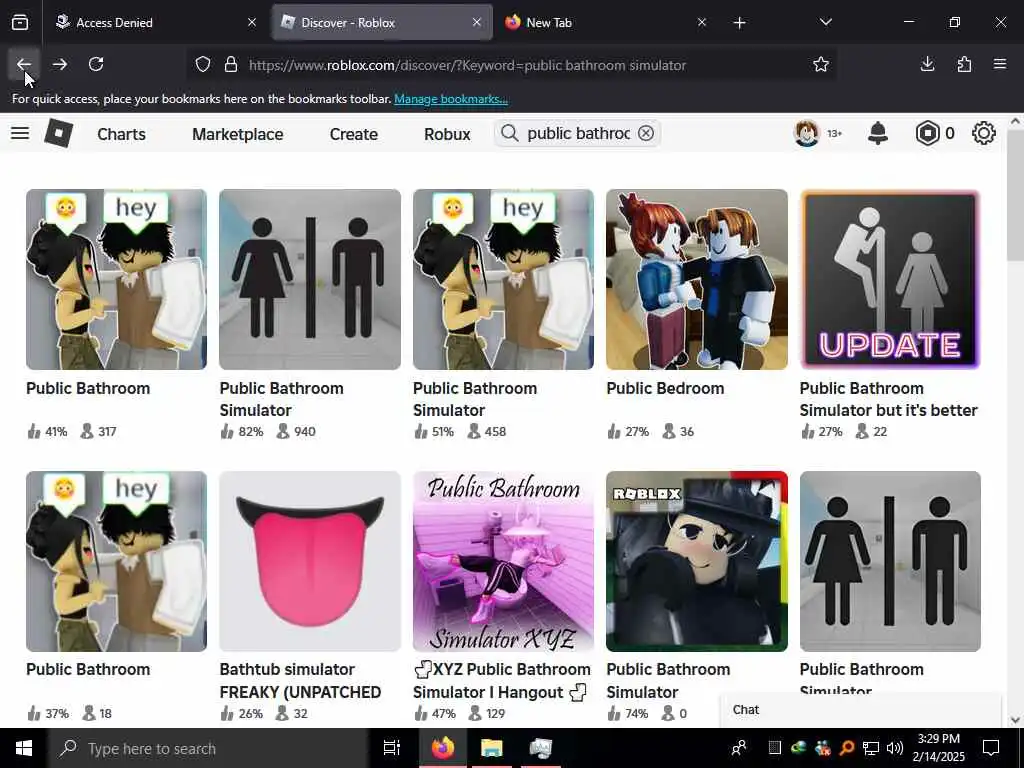Click 'XYZ Public Bathroom Simulator I Hangout' title
The width and height of the screenshot is (1024, 768).
502,680
